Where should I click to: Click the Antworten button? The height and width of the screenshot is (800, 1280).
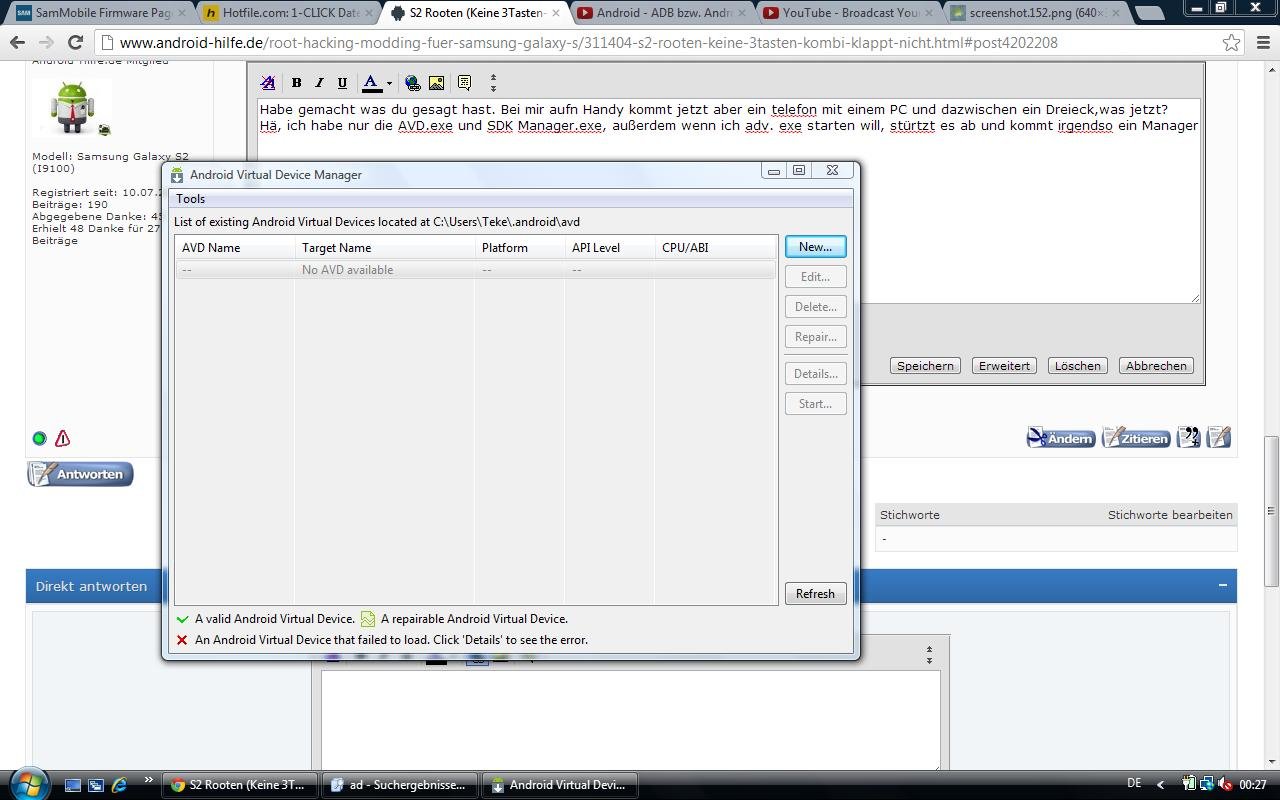[x=80, y=474]
